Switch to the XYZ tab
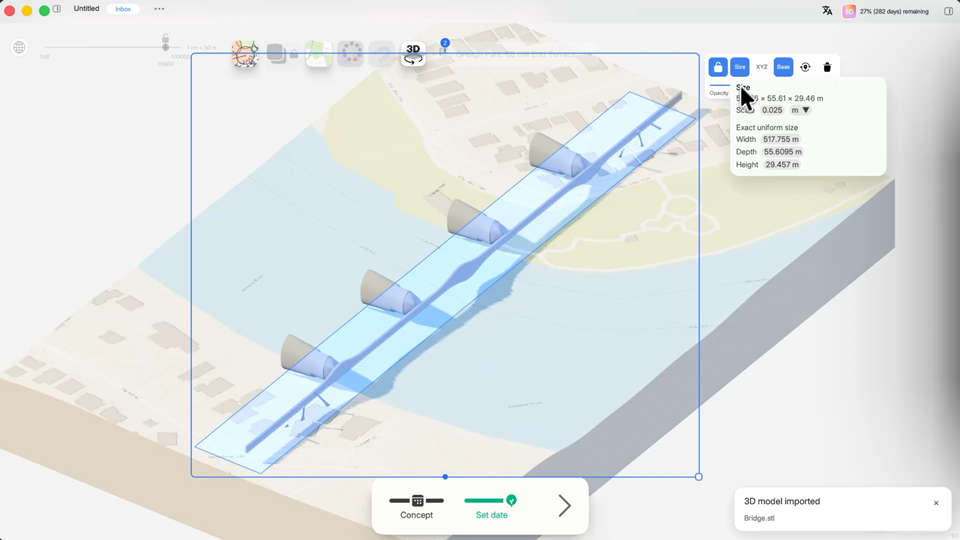This screenshot has width=960, height=540. pyautogui.click(x=762, y=67)
